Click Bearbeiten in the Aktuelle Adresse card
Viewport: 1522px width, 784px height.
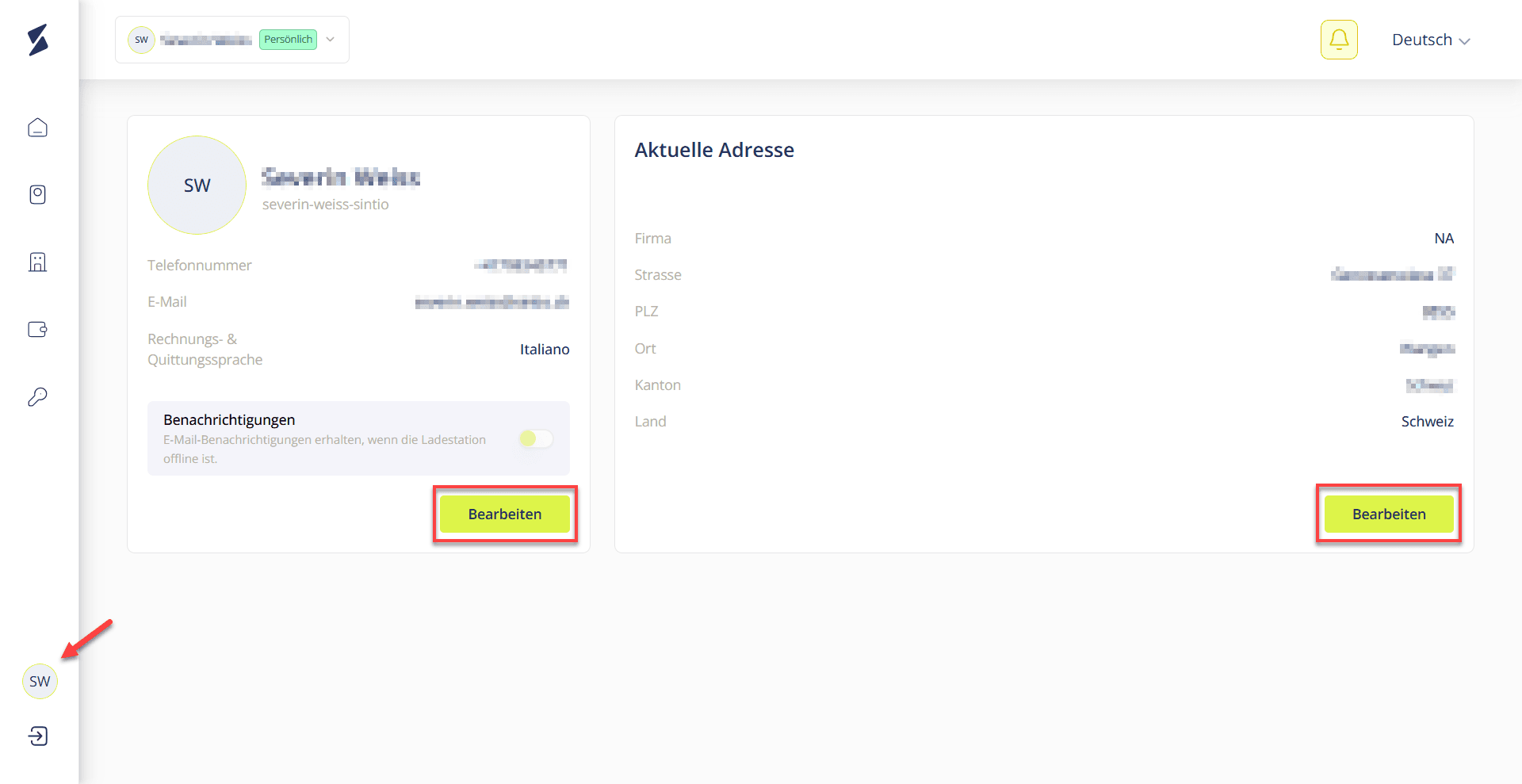tap(1389, 514)
